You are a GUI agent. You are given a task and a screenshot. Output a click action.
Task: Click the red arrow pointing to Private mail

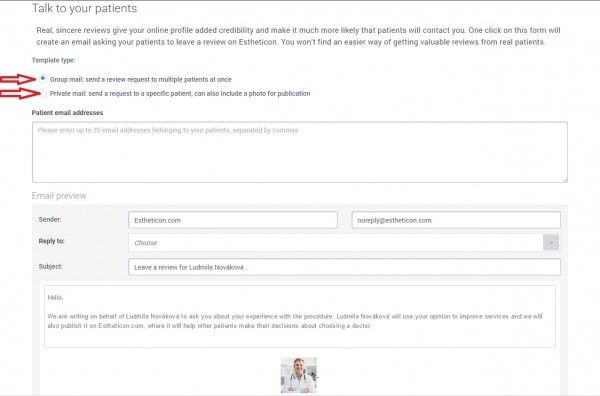click(x=19, y=93)
